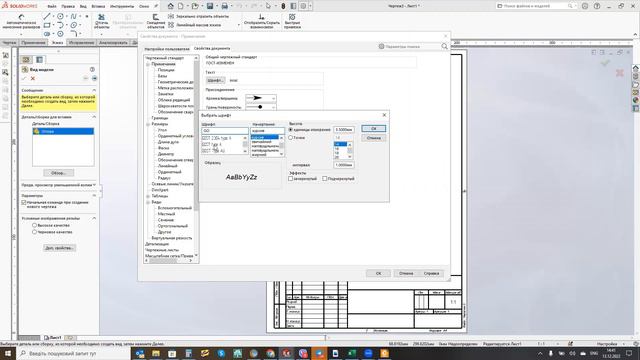Viewport: 640px width, 360px height.
Task: Select Linear under Dimensions in the tree
Action: 168,166
